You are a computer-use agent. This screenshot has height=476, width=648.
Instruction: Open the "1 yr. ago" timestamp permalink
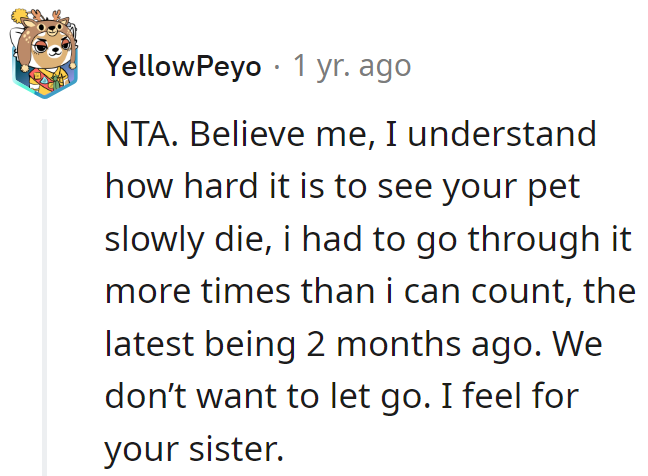click(x=352, y=66)
